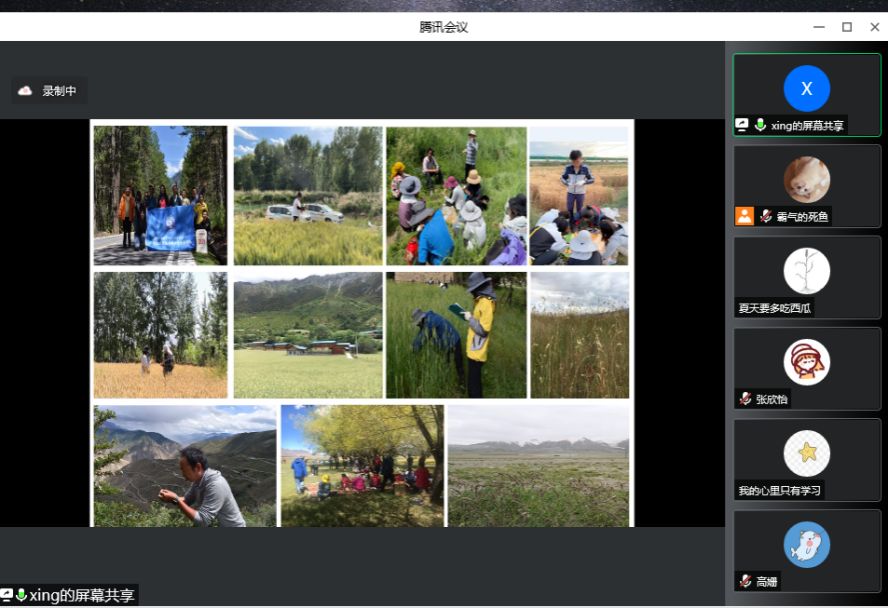
Task: Click the screen-share icon in xing's participant tile
Action: [741, 125]
